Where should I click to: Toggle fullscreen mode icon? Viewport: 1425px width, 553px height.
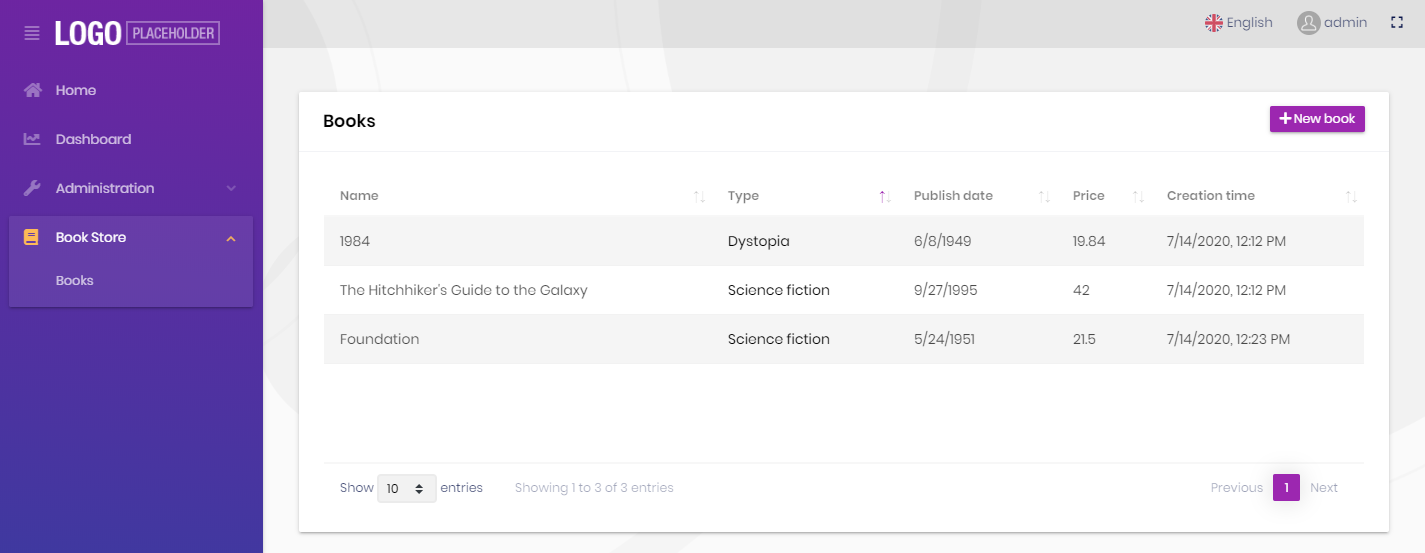[x=1397, y=22]
